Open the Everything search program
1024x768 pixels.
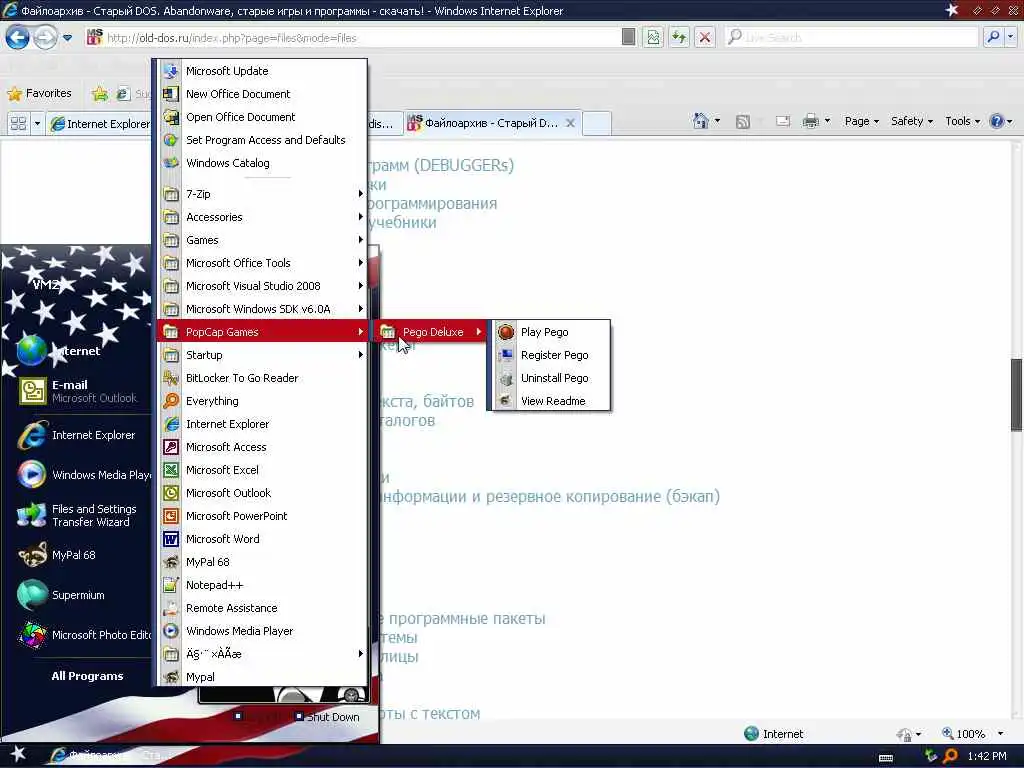pyautogui.click(x=263, y=401)
